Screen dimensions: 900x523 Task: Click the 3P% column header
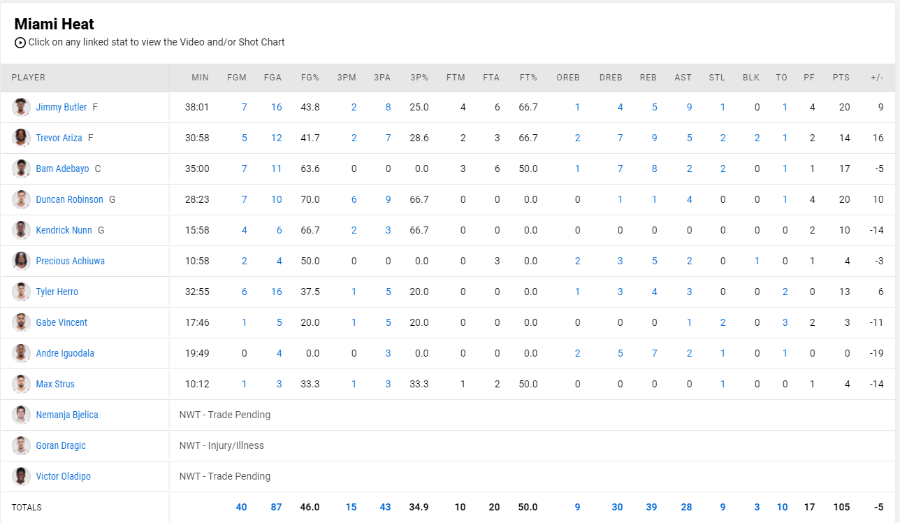click(419, 77)
